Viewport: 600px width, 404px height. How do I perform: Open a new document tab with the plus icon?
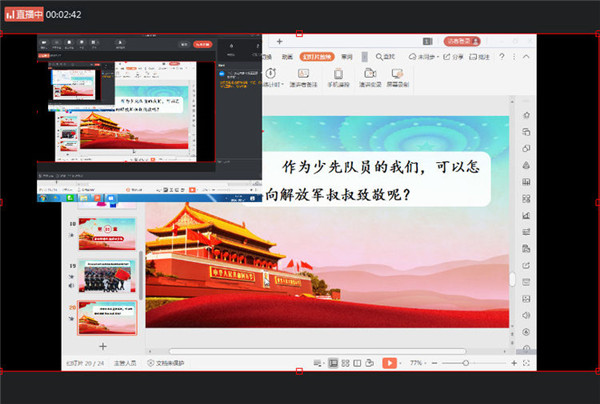click(x=279, y=41)
